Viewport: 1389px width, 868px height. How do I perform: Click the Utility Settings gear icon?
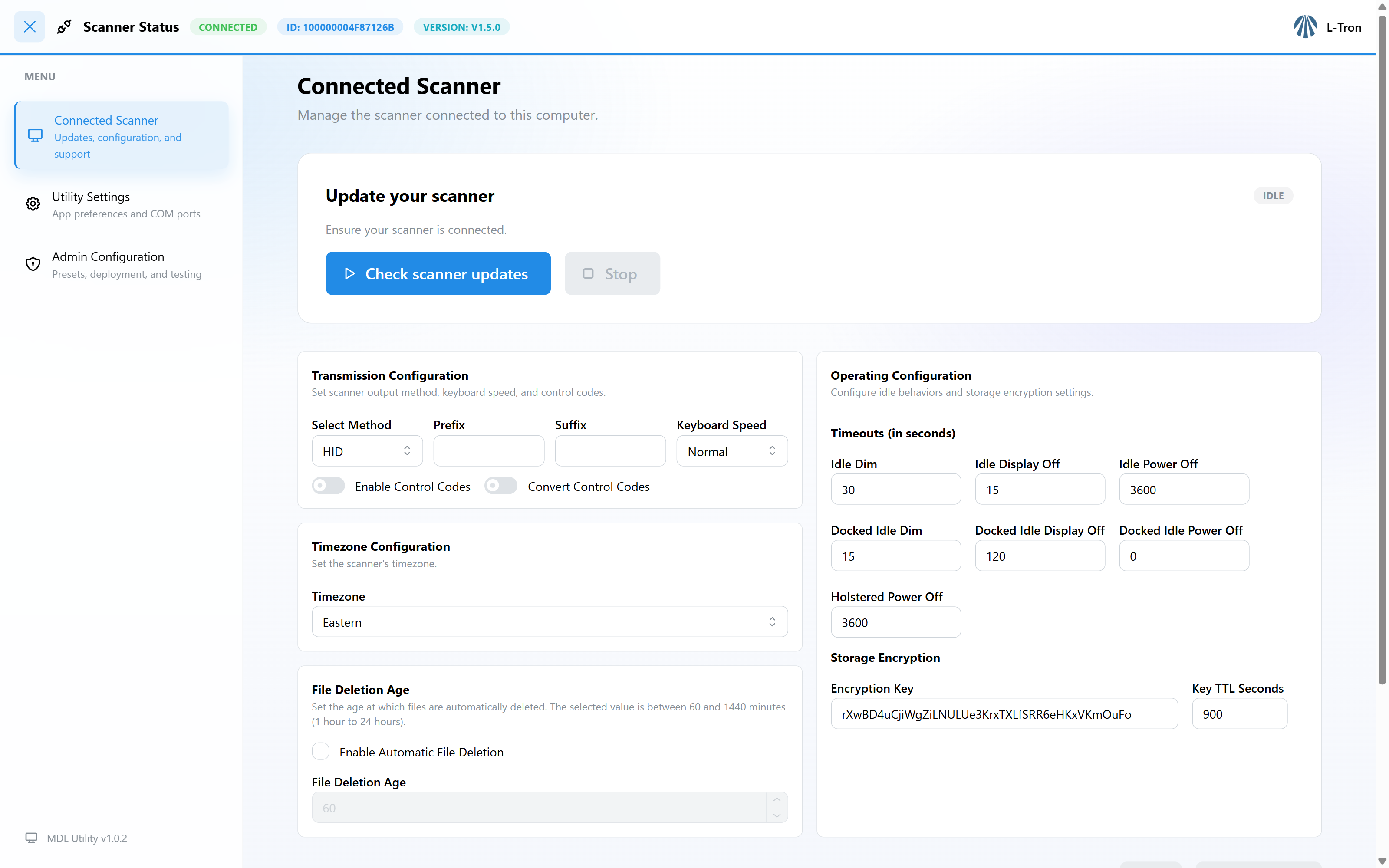click(x=33, y=204)
